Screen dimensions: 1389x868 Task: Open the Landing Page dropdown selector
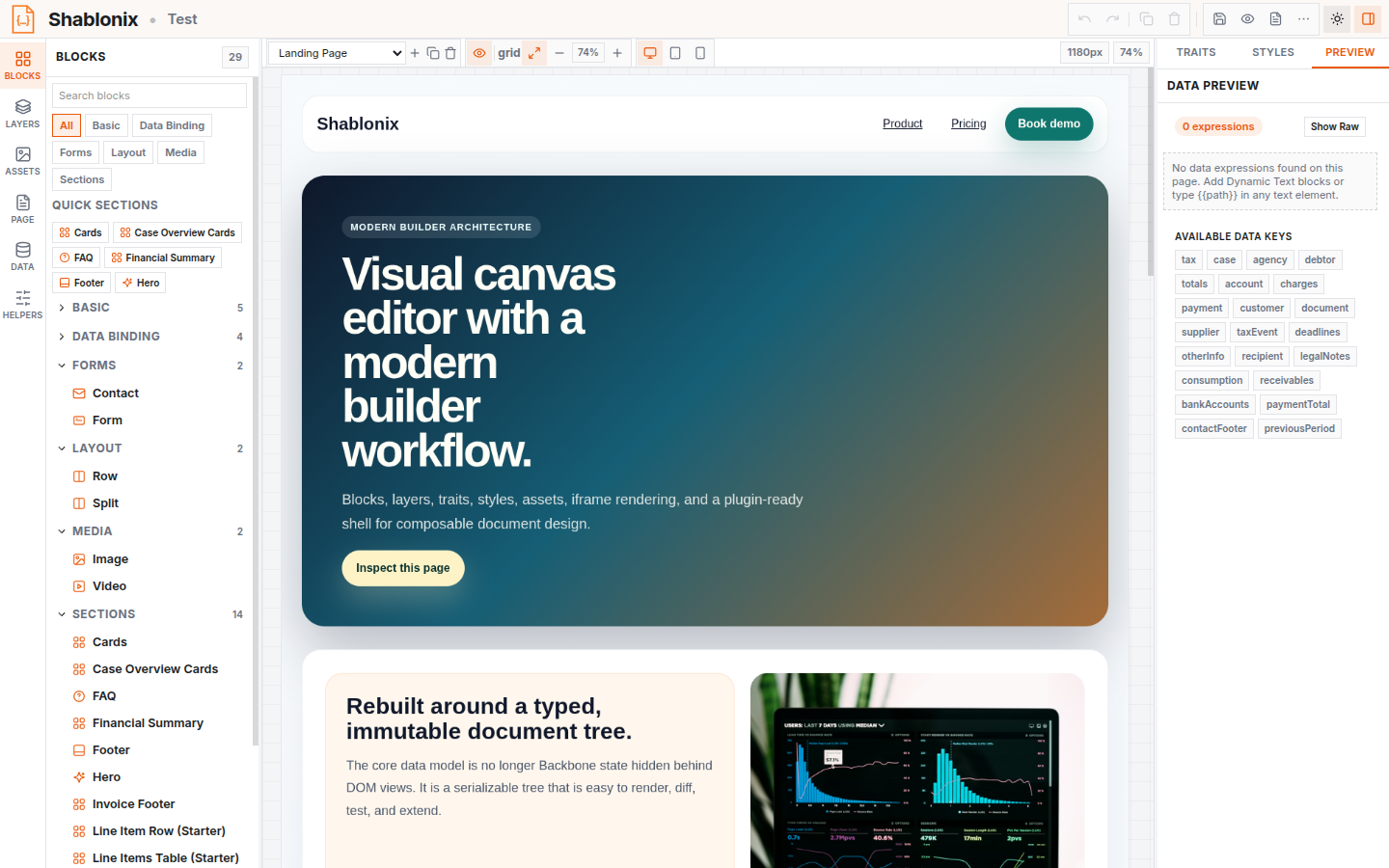(336, 53)
